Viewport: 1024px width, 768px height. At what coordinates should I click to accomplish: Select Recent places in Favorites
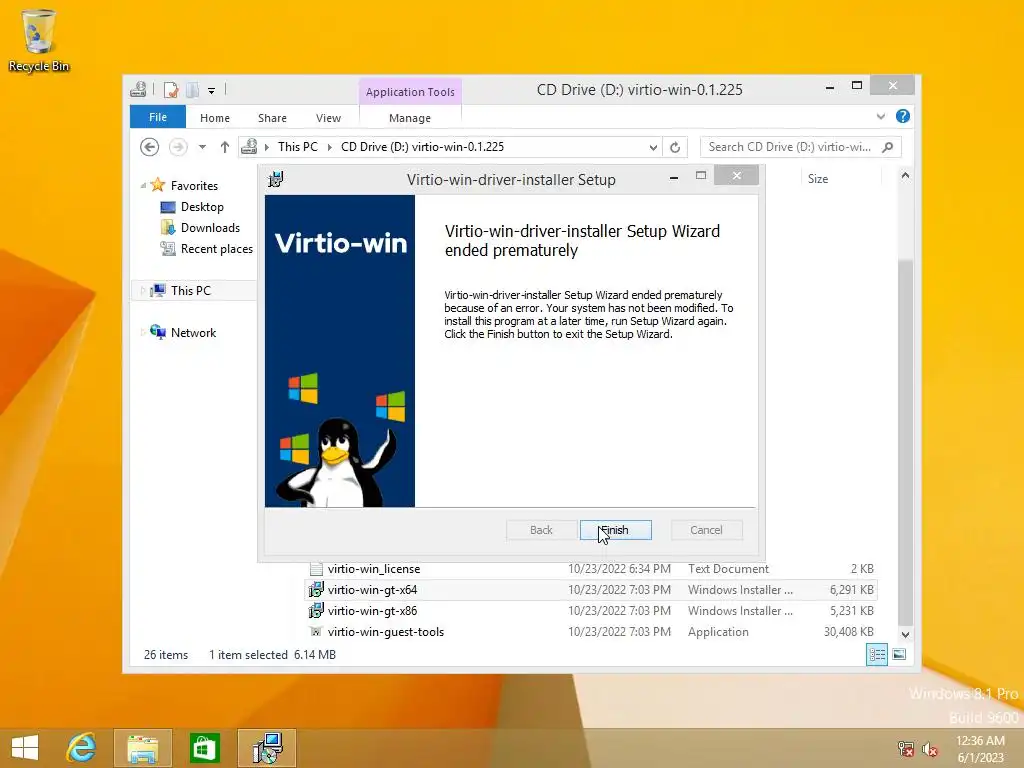click(216, 249)
